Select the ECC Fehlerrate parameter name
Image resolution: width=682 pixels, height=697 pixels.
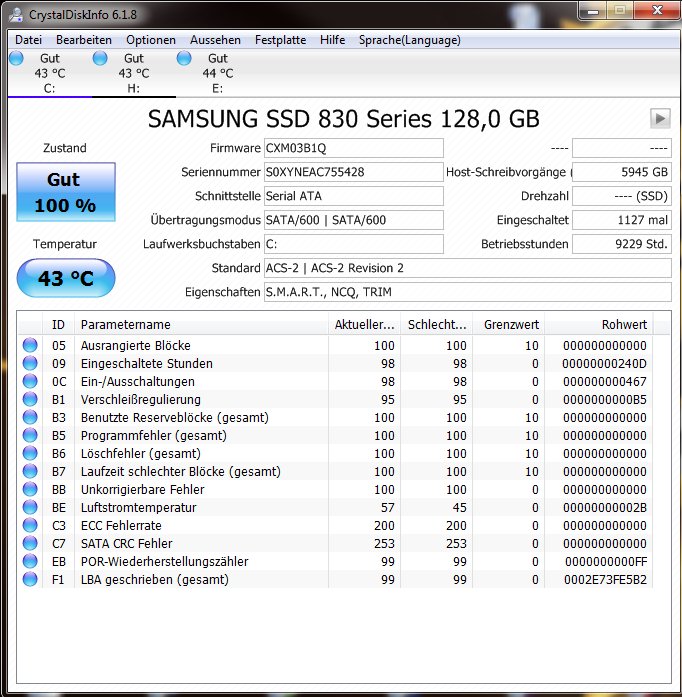click(x=121, y=525)
